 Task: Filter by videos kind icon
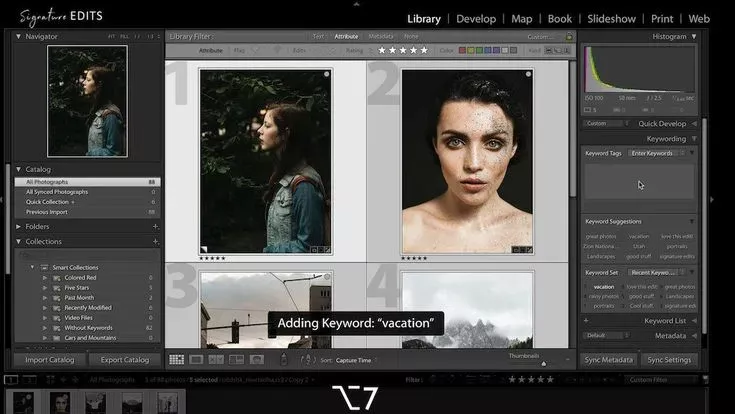point(567,50)
